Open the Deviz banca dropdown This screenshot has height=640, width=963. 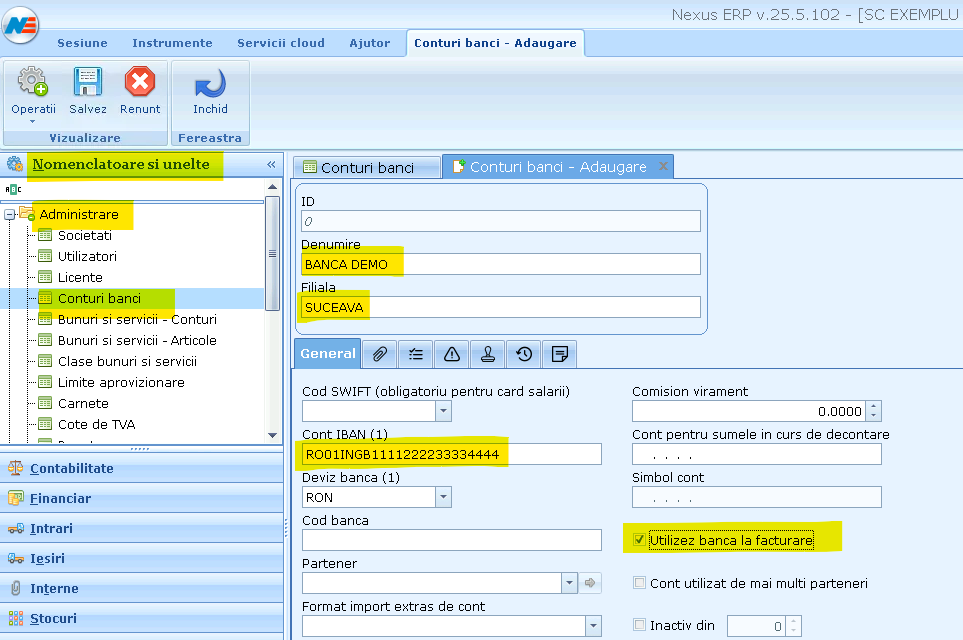[x=443, y=497]
